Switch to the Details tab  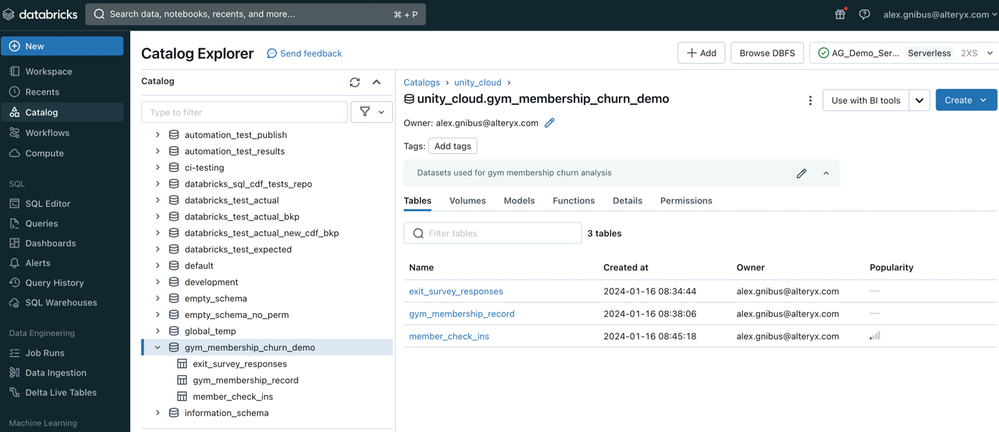point(628,201)
